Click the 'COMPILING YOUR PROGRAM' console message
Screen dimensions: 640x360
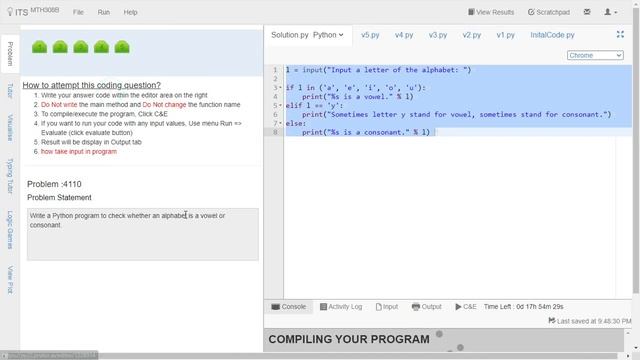pos(349,339)
